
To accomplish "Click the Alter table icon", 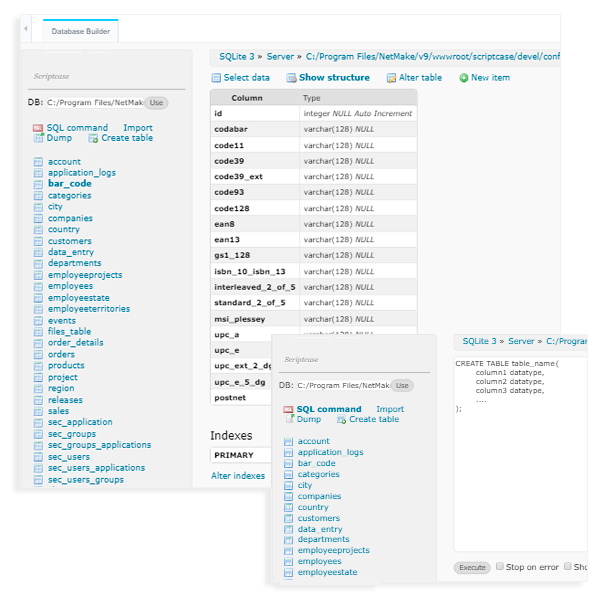I will [x=391, y=78].
